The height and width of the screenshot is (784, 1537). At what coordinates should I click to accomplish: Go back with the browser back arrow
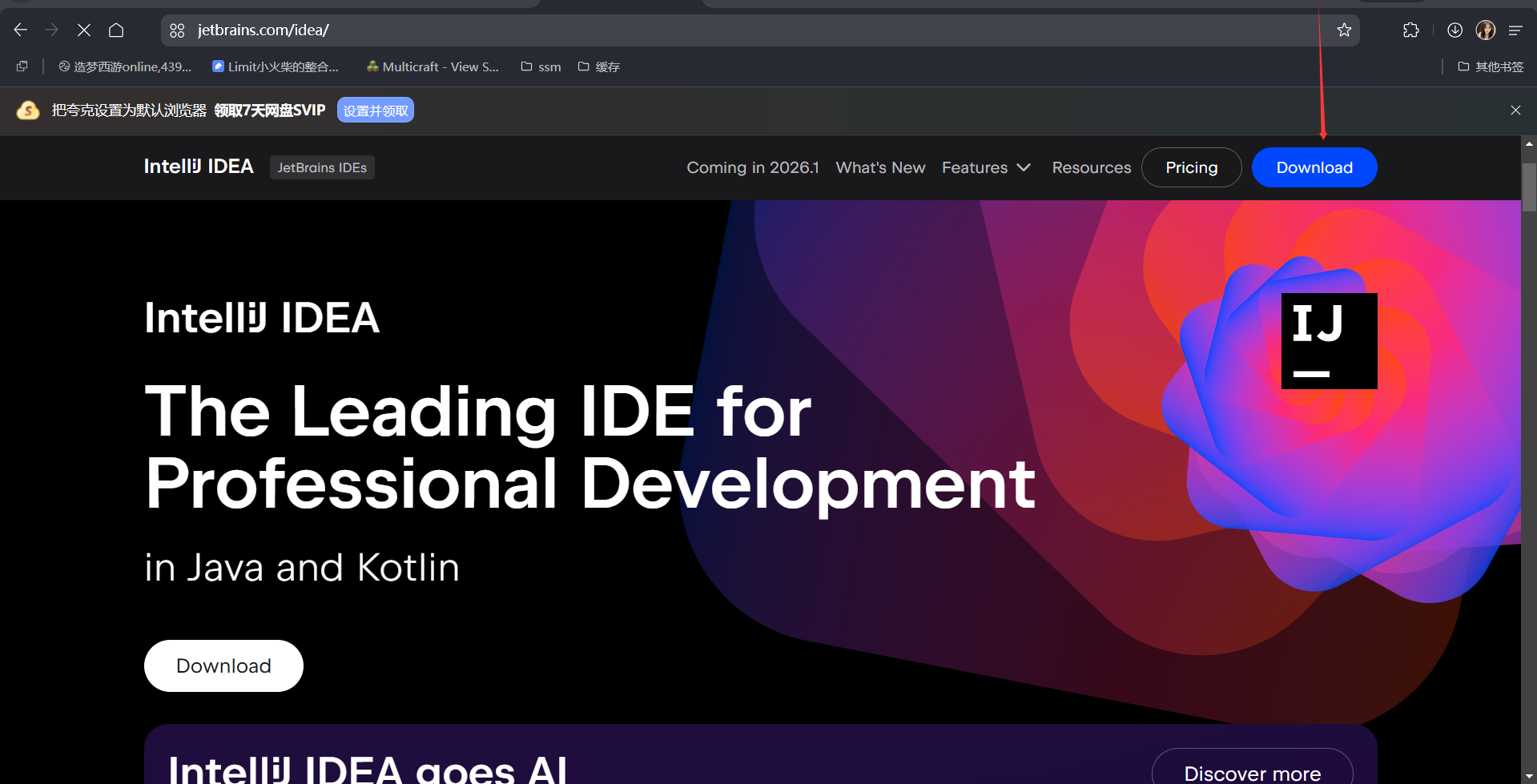click(x=21, y=30)
